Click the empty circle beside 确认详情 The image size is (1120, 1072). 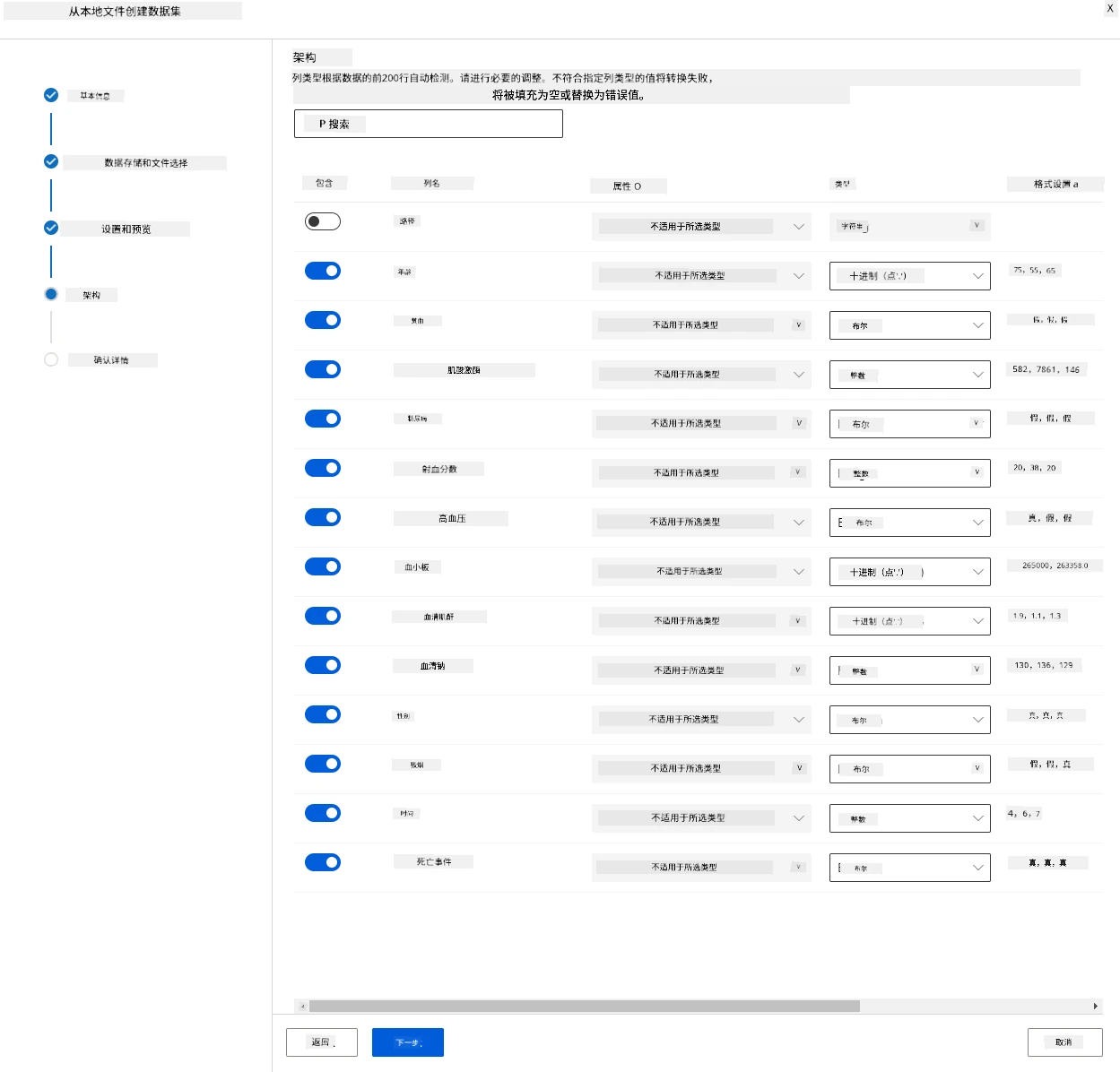(51, 359)
